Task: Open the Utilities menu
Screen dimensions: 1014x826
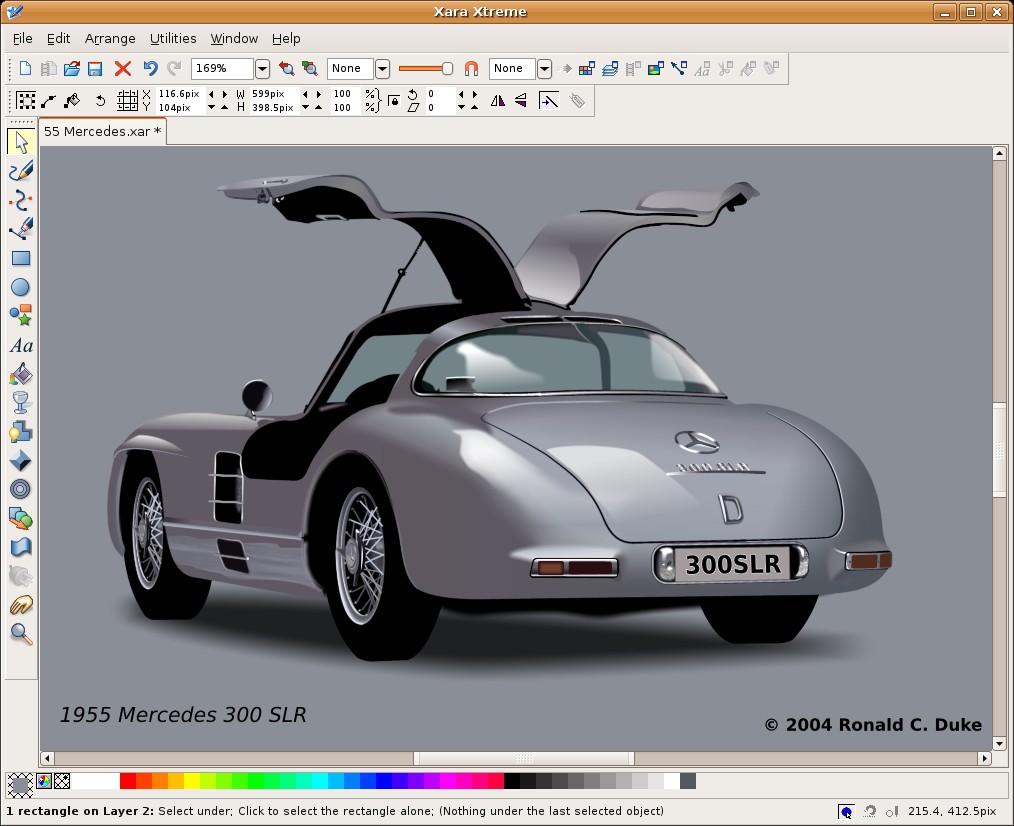Action: (x=173, y=39)
